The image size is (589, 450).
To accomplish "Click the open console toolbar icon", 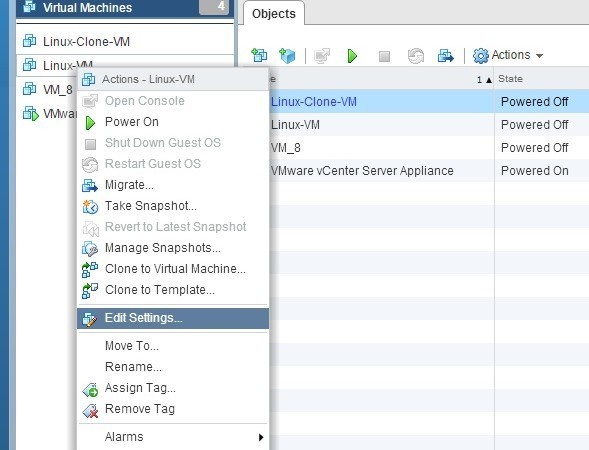I will [322, 56].
